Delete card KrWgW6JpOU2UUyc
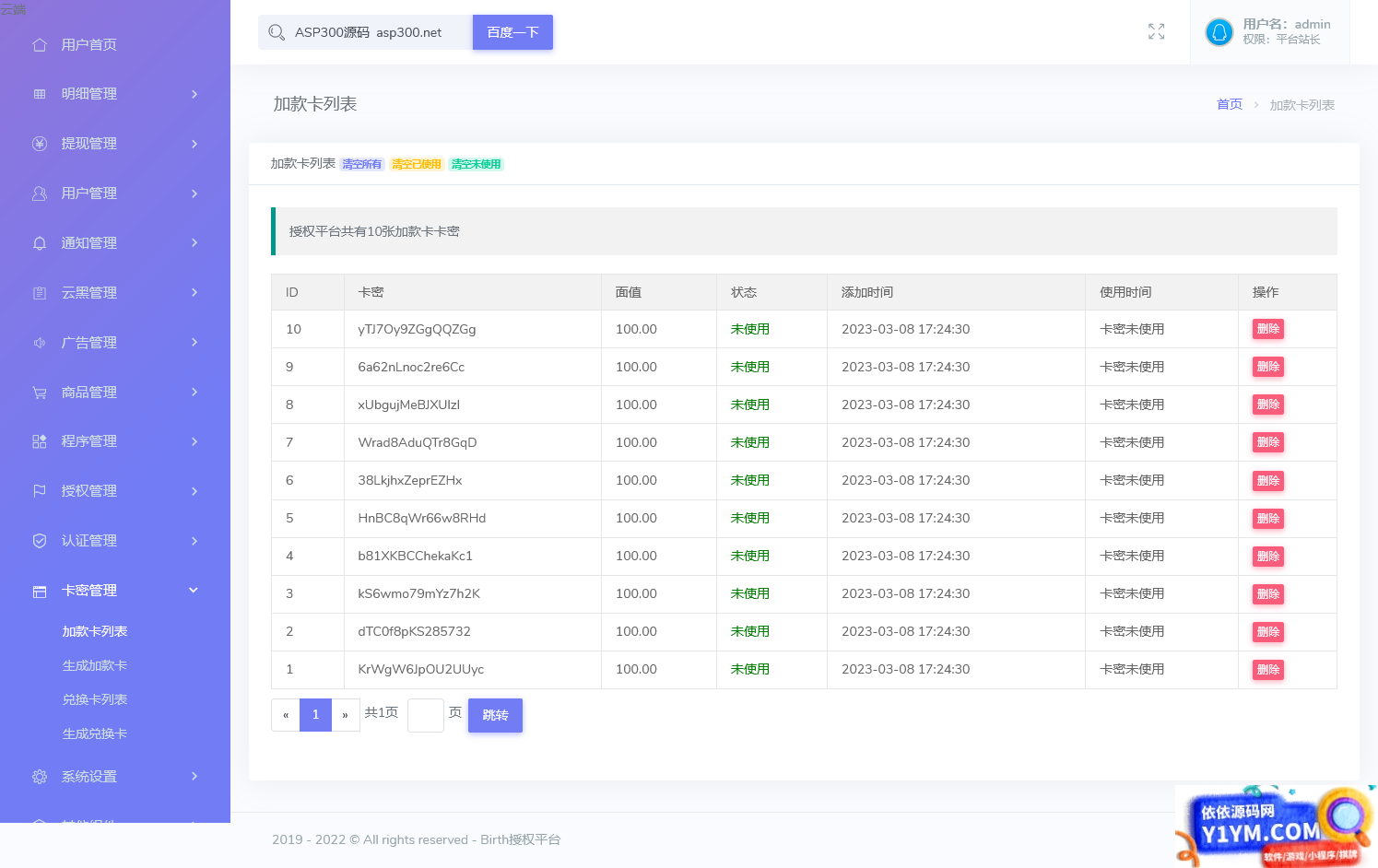 click(1268, 670)
